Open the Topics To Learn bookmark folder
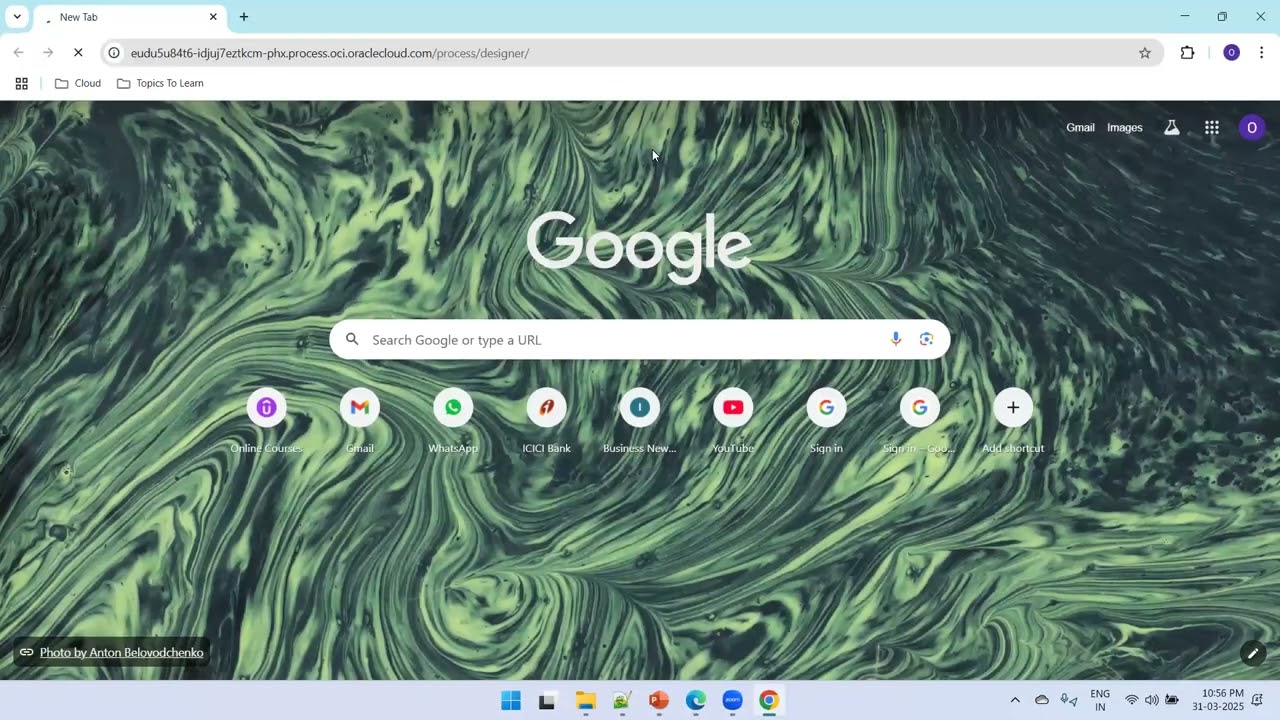Viewport: 1280px width, 720px height. pyautogui.click(x=160, y=83)
